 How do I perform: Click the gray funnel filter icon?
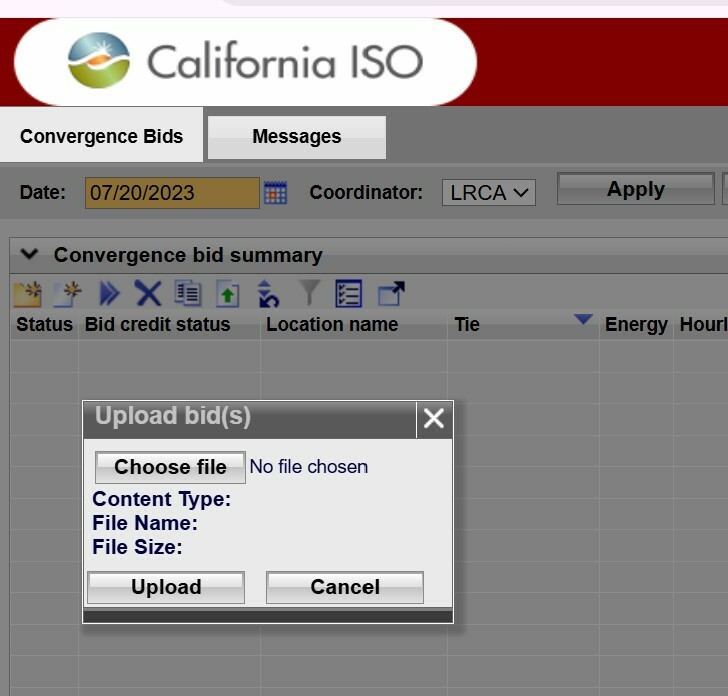click(x=309, y=294)
